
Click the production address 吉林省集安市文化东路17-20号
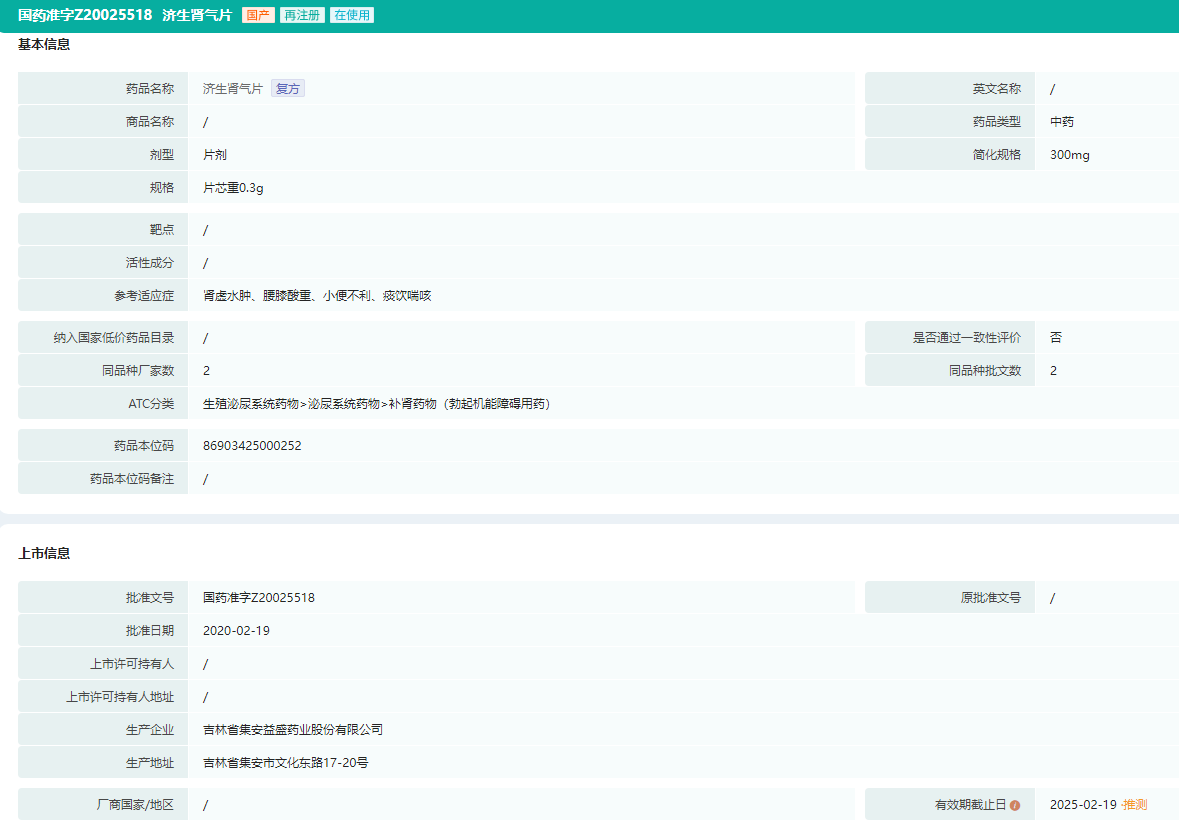285,763
